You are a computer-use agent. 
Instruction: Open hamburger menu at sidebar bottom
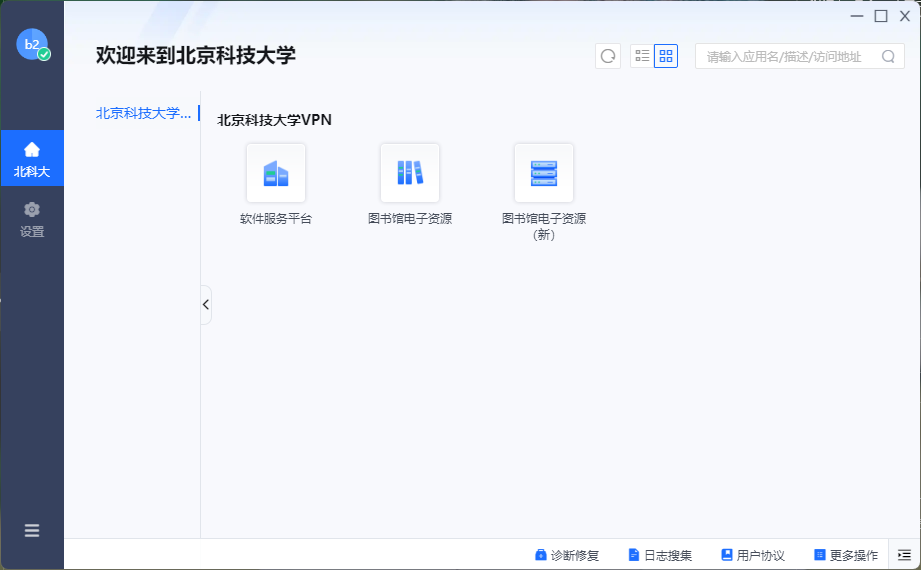click(x=32, y=531)
